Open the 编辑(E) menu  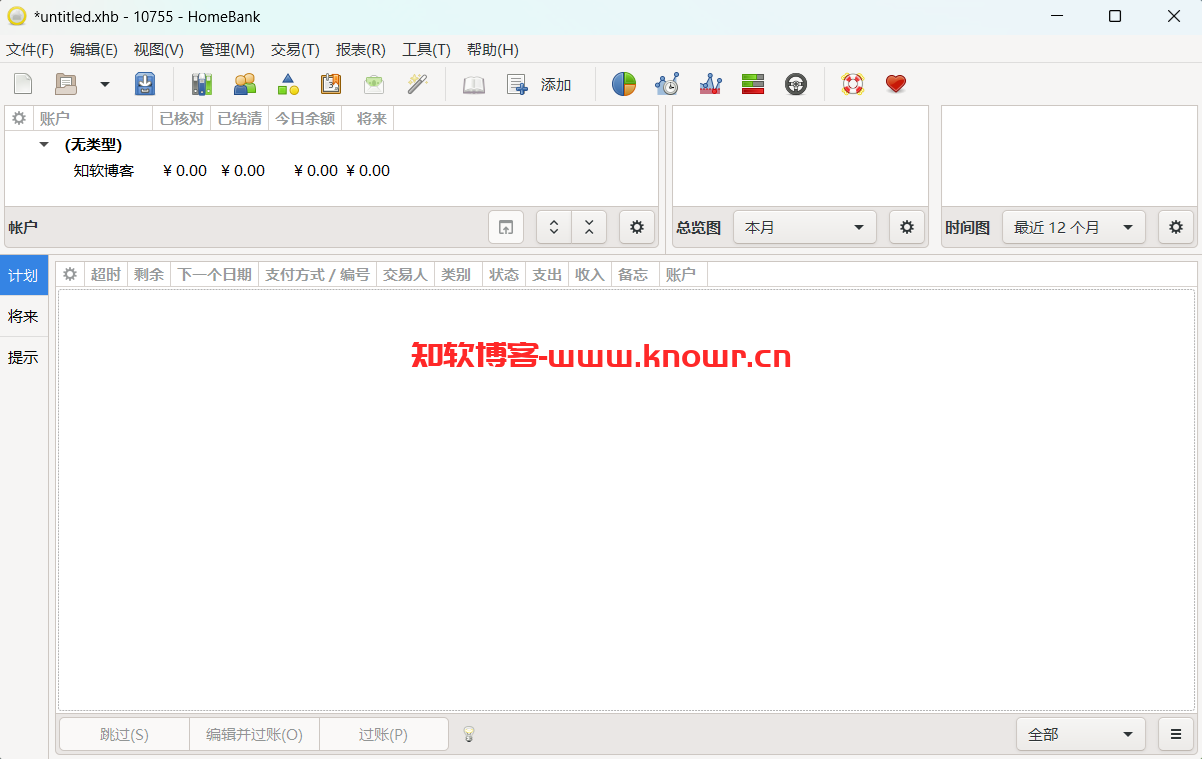click(94, 50)
